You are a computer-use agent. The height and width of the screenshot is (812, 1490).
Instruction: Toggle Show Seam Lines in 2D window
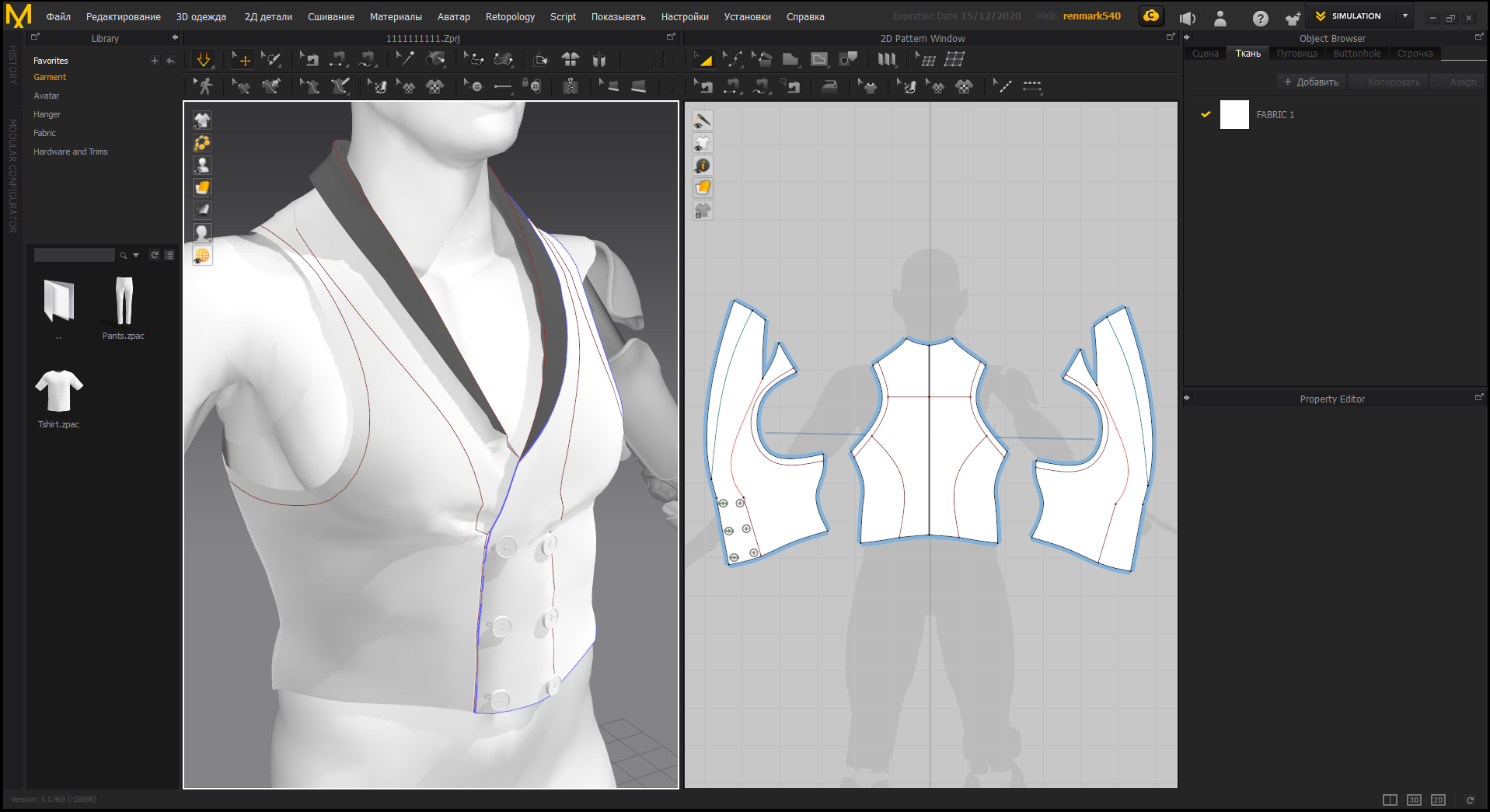tap(703, 120)
